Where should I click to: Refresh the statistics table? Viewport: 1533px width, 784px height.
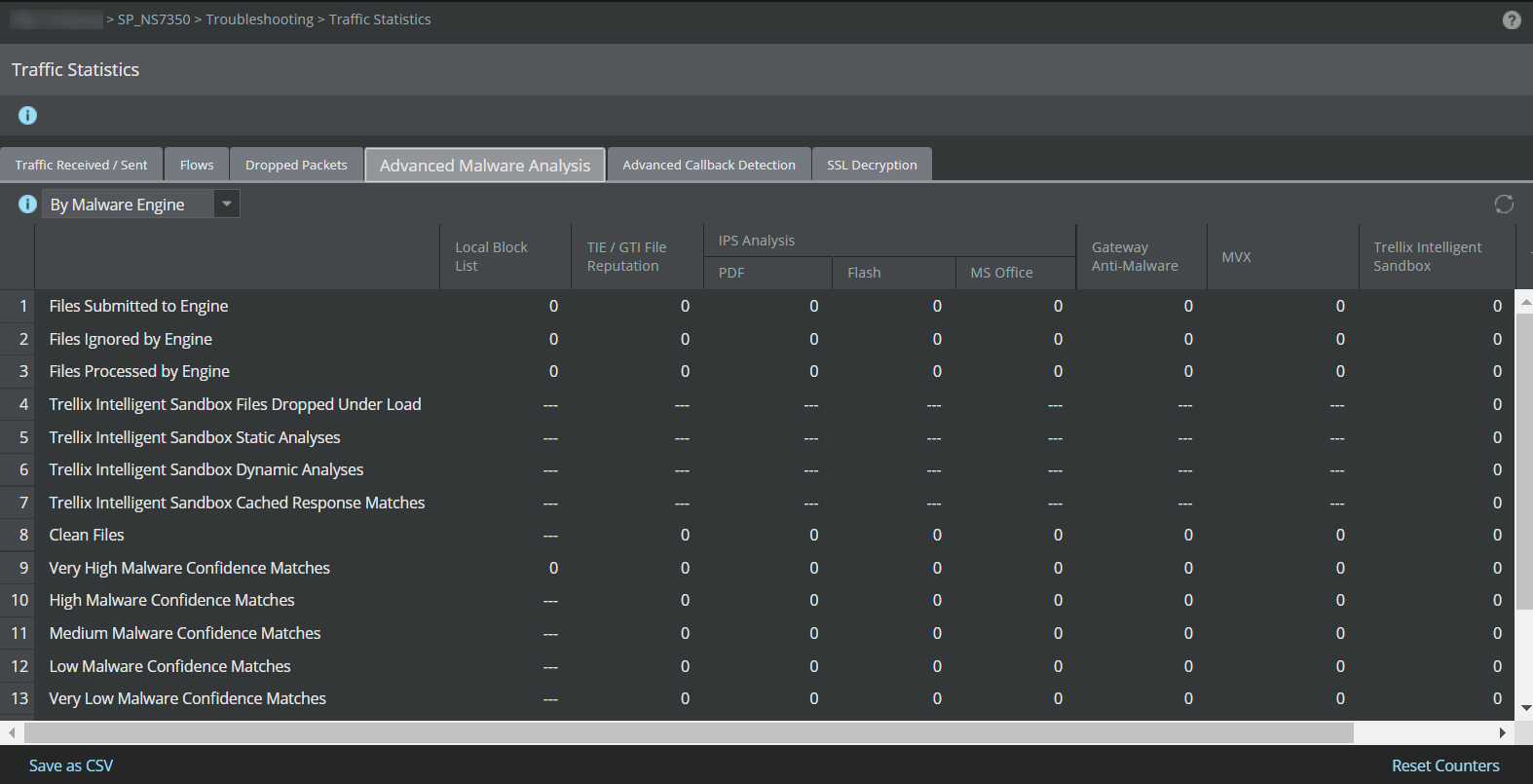click(x=1504, y=204)
